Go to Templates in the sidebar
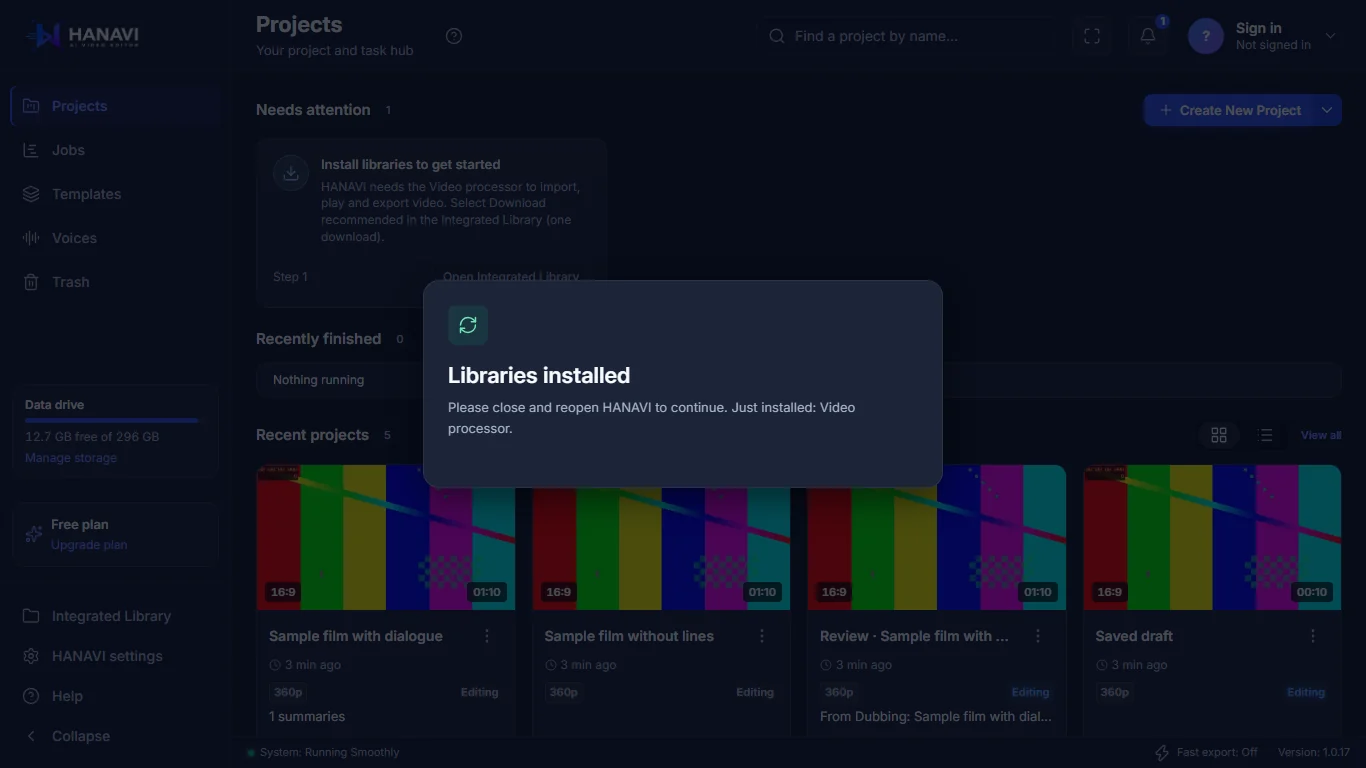1366x768 pixels. 116,194
